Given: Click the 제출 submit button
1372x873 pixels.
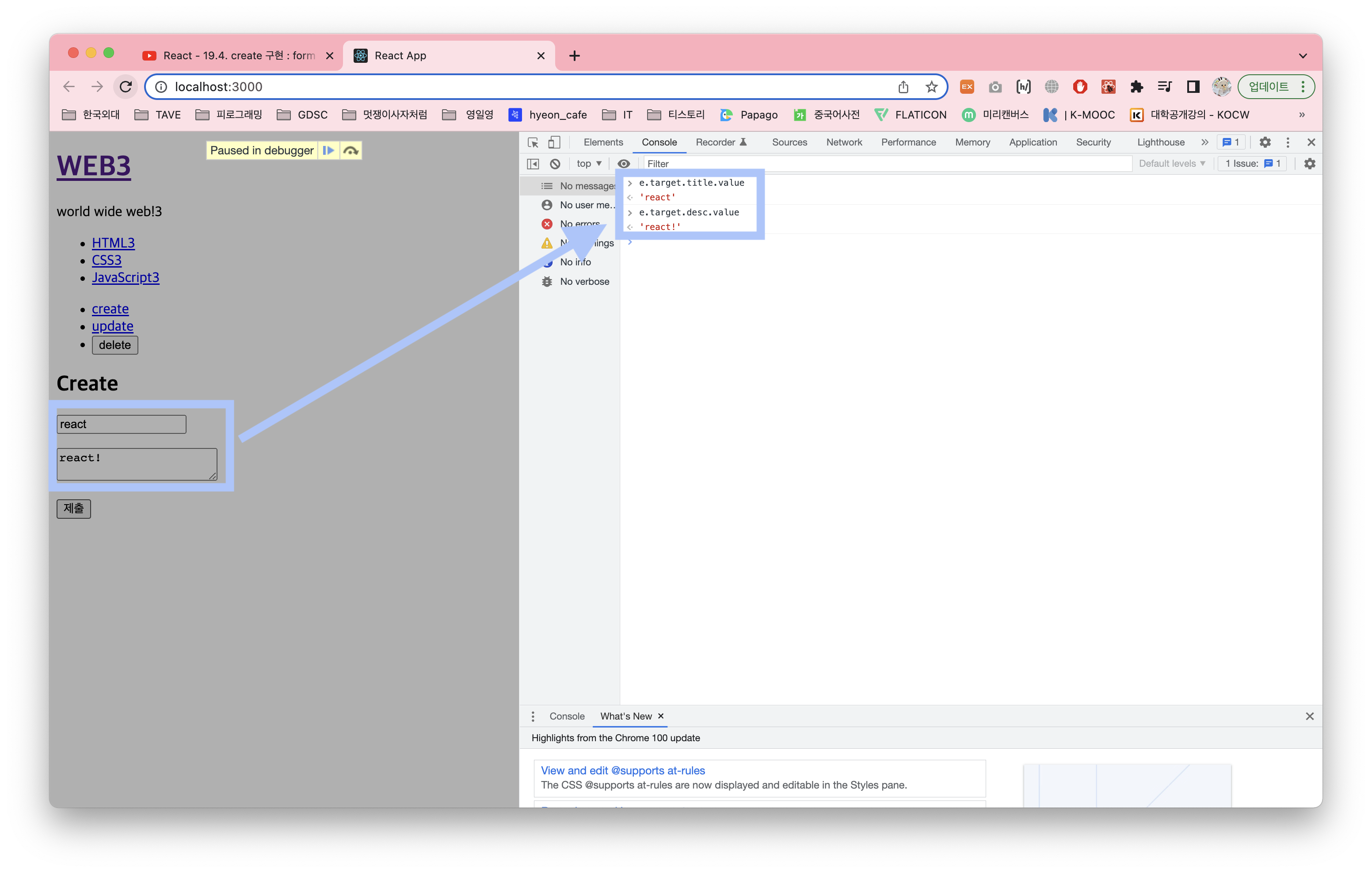Looking at the screenshot, I should [73, 508].
